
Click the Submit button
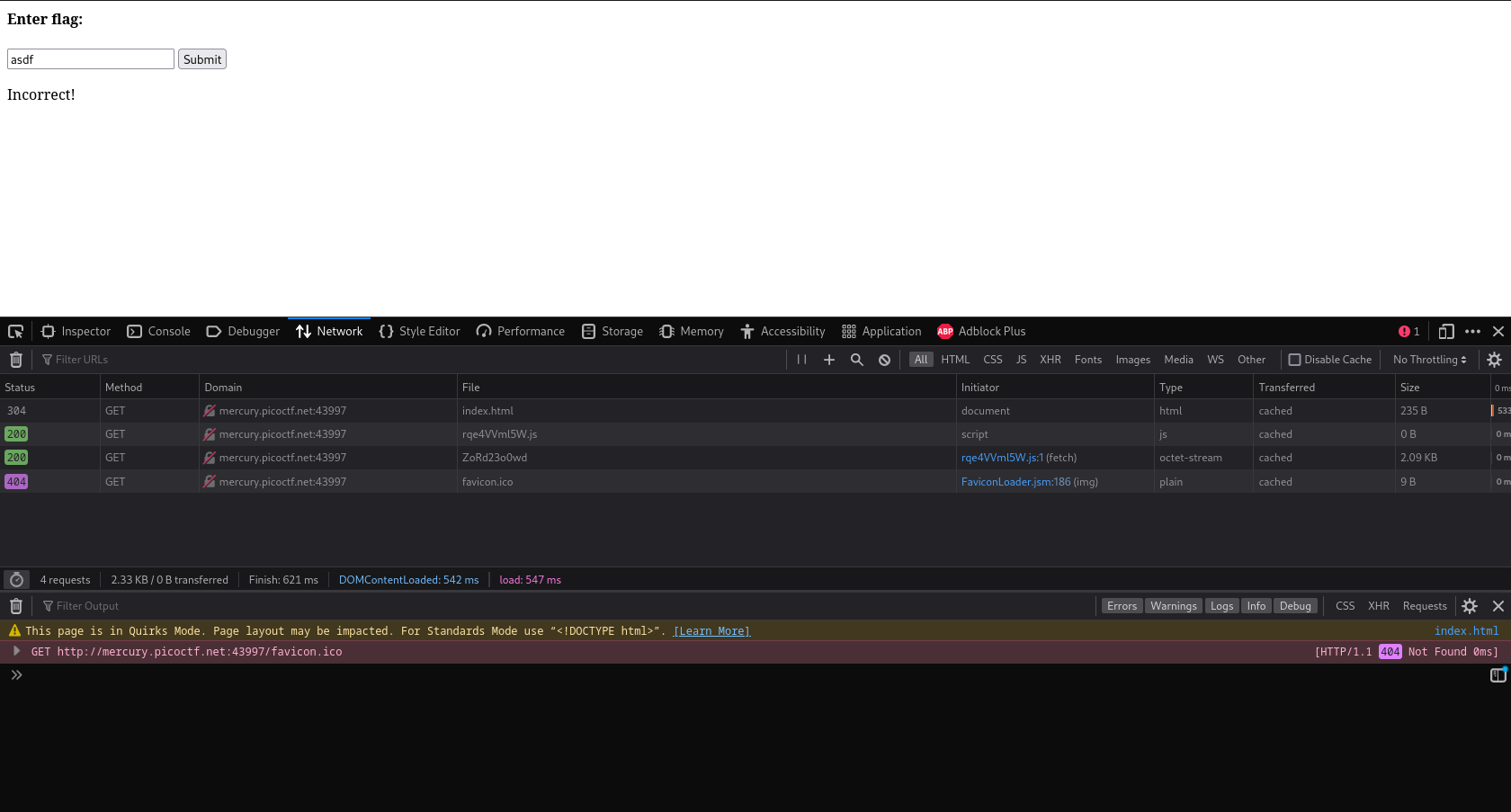[202, 59]
